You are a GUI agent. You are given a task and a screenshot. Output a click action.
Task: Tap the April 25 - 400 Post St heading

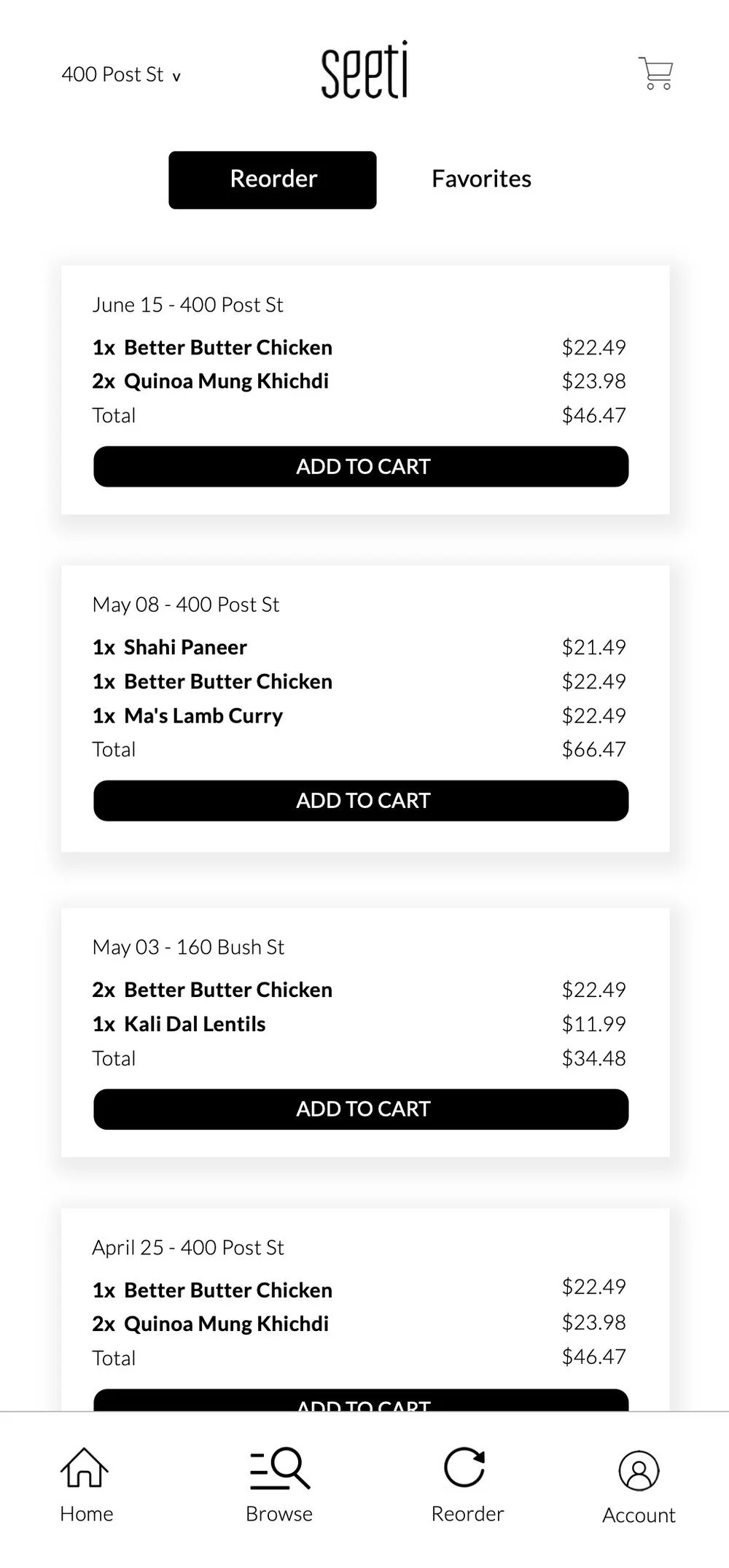pos(188,1248)
